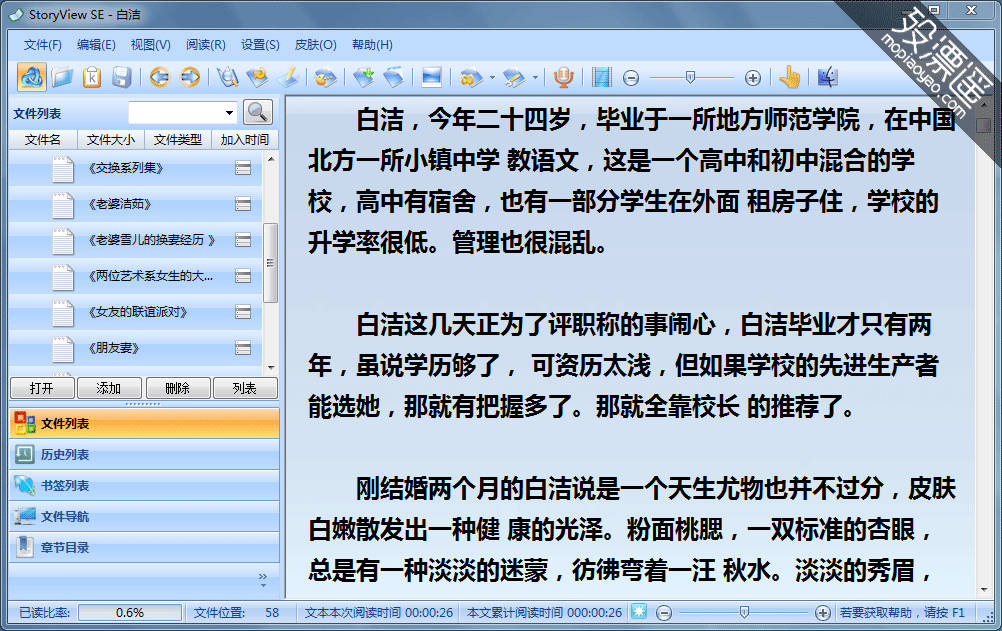Click the status bar plus button
Screen dimensions: 1002x631
pyautogui.click(x=823, y=613)
